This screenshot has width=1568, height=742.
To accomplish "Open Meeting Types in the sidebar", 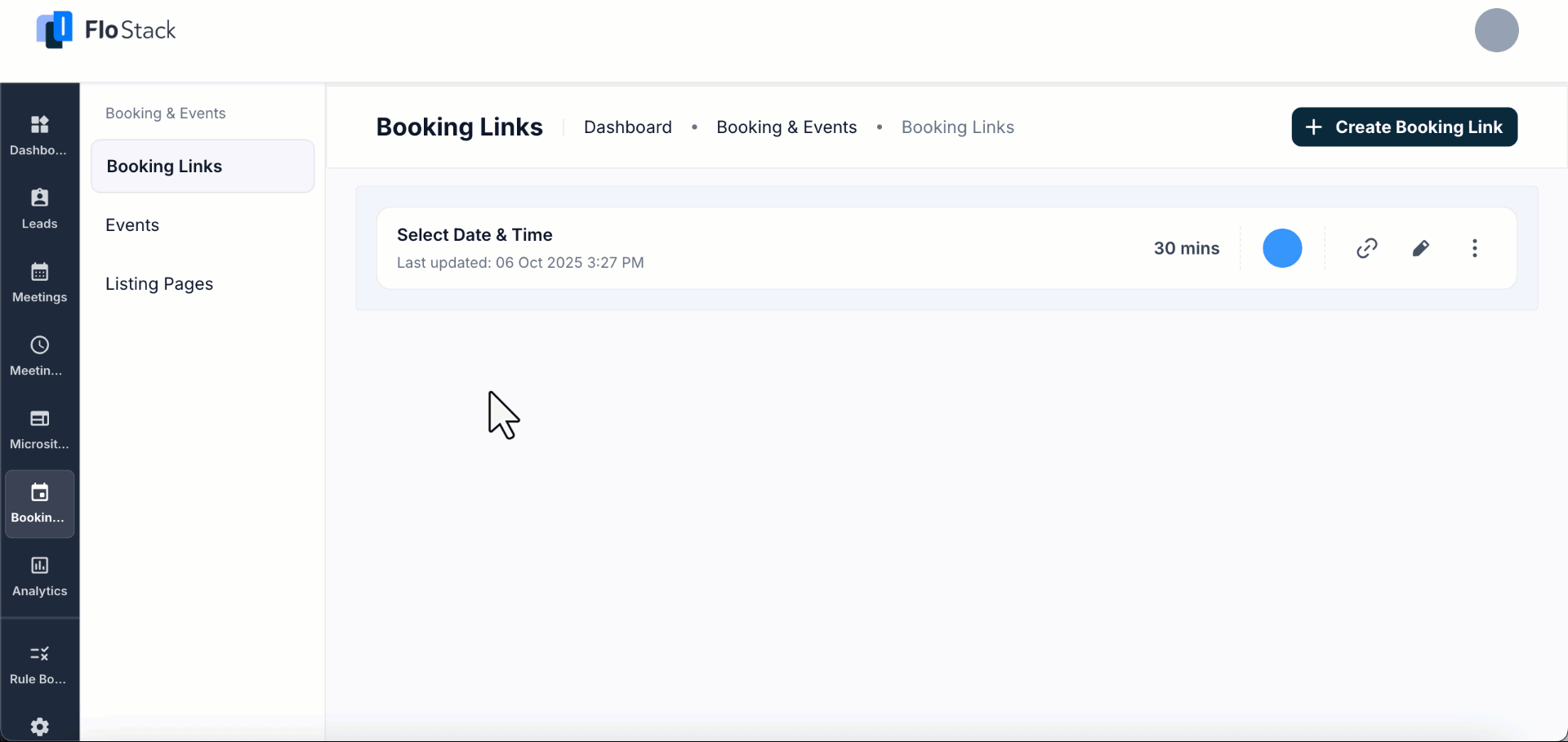I will click(39, 355).
